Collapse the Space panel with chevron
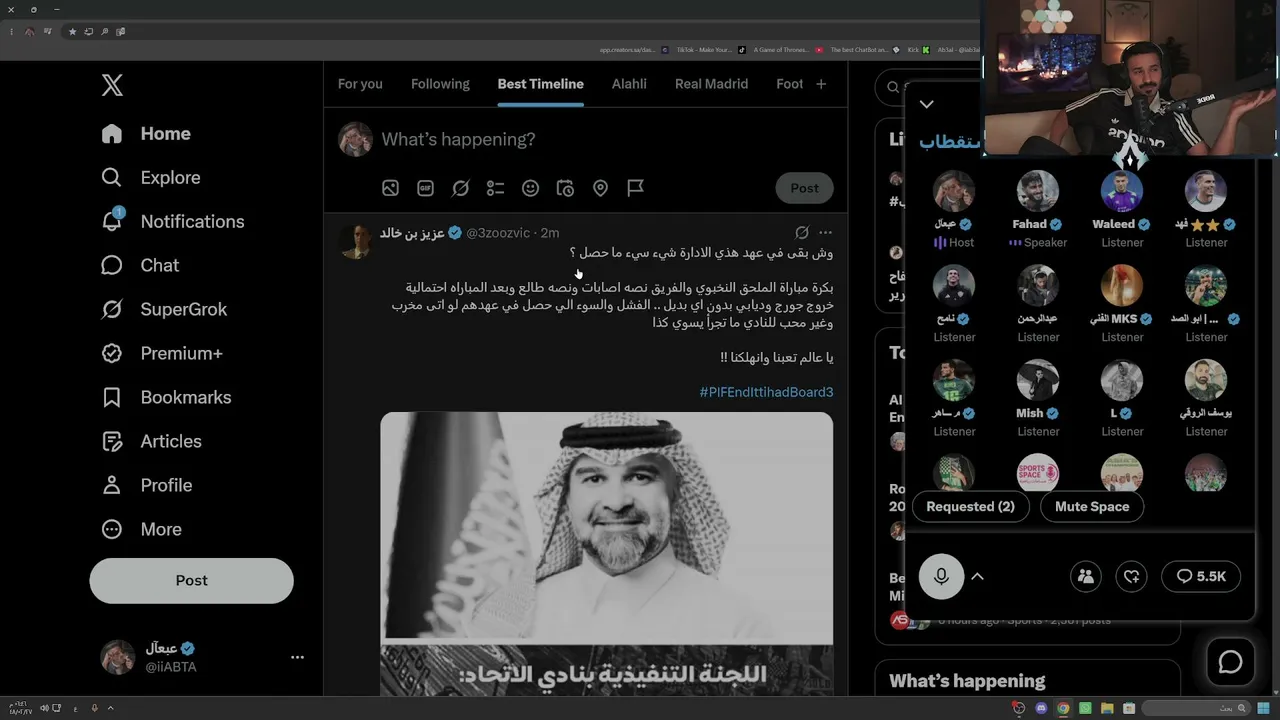 [x=927, y=104]
